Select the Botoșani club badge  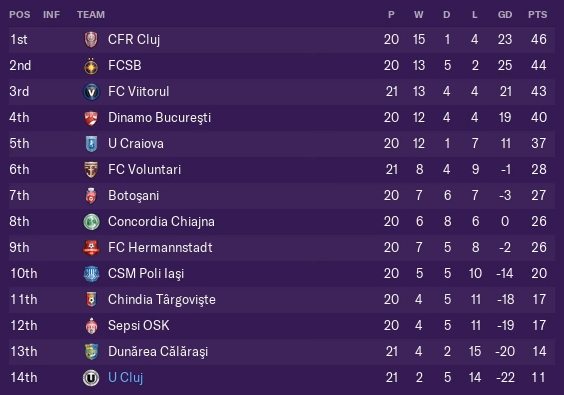click(x=91, y=196)
